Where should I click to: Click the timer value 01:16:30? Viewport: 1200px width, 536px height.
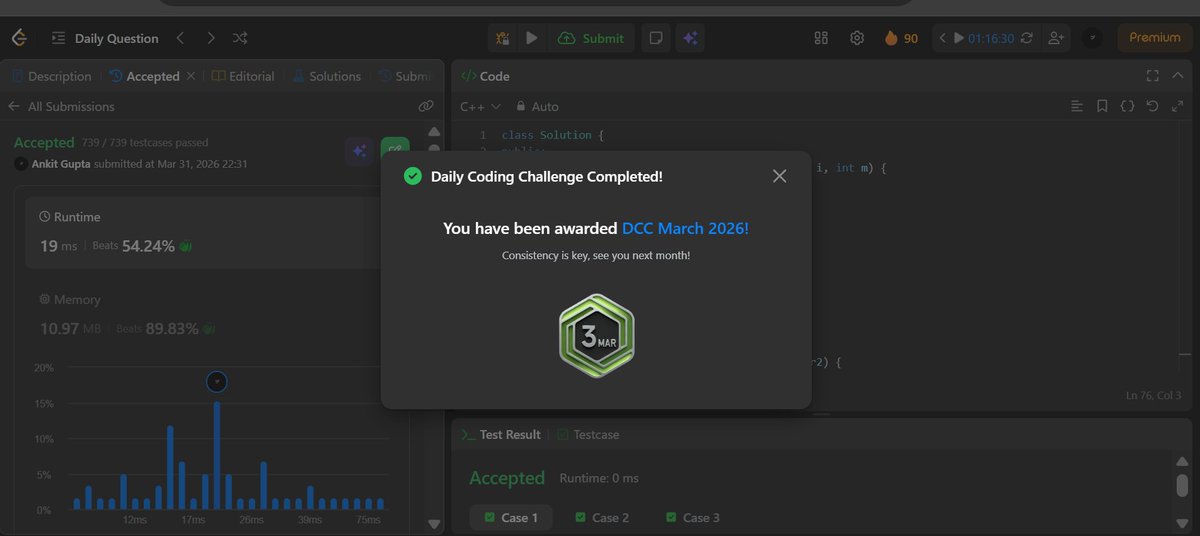tap(991, 38)
